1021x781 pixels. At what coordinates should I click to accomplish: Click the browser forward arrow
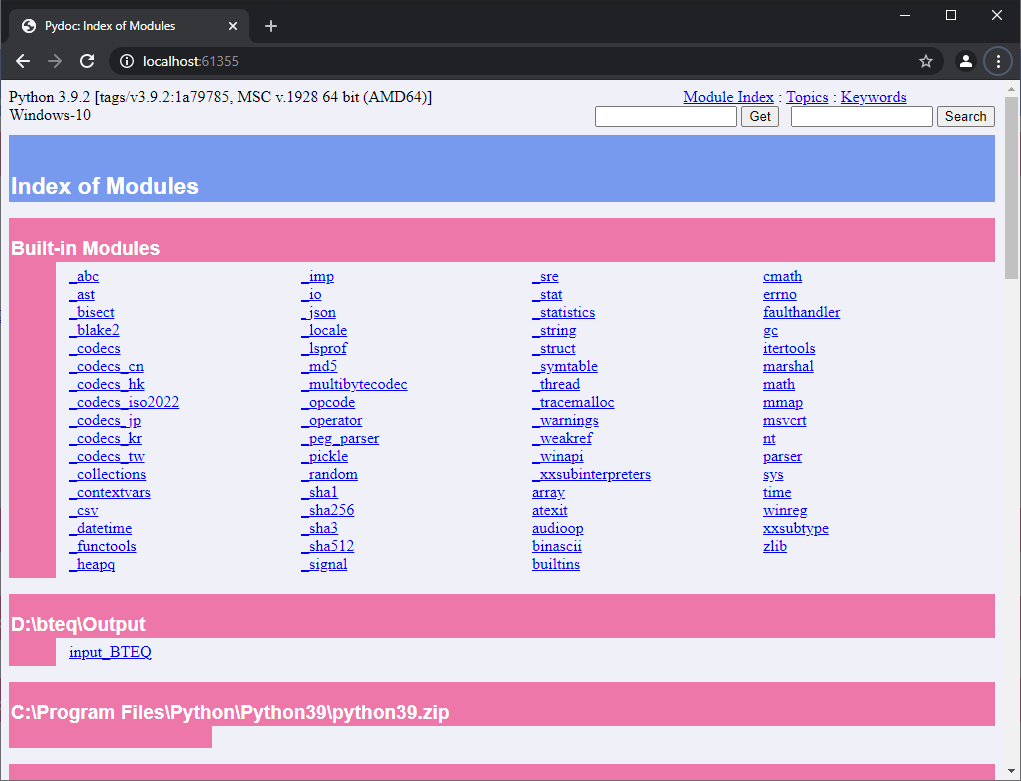[x=56, y=61]
